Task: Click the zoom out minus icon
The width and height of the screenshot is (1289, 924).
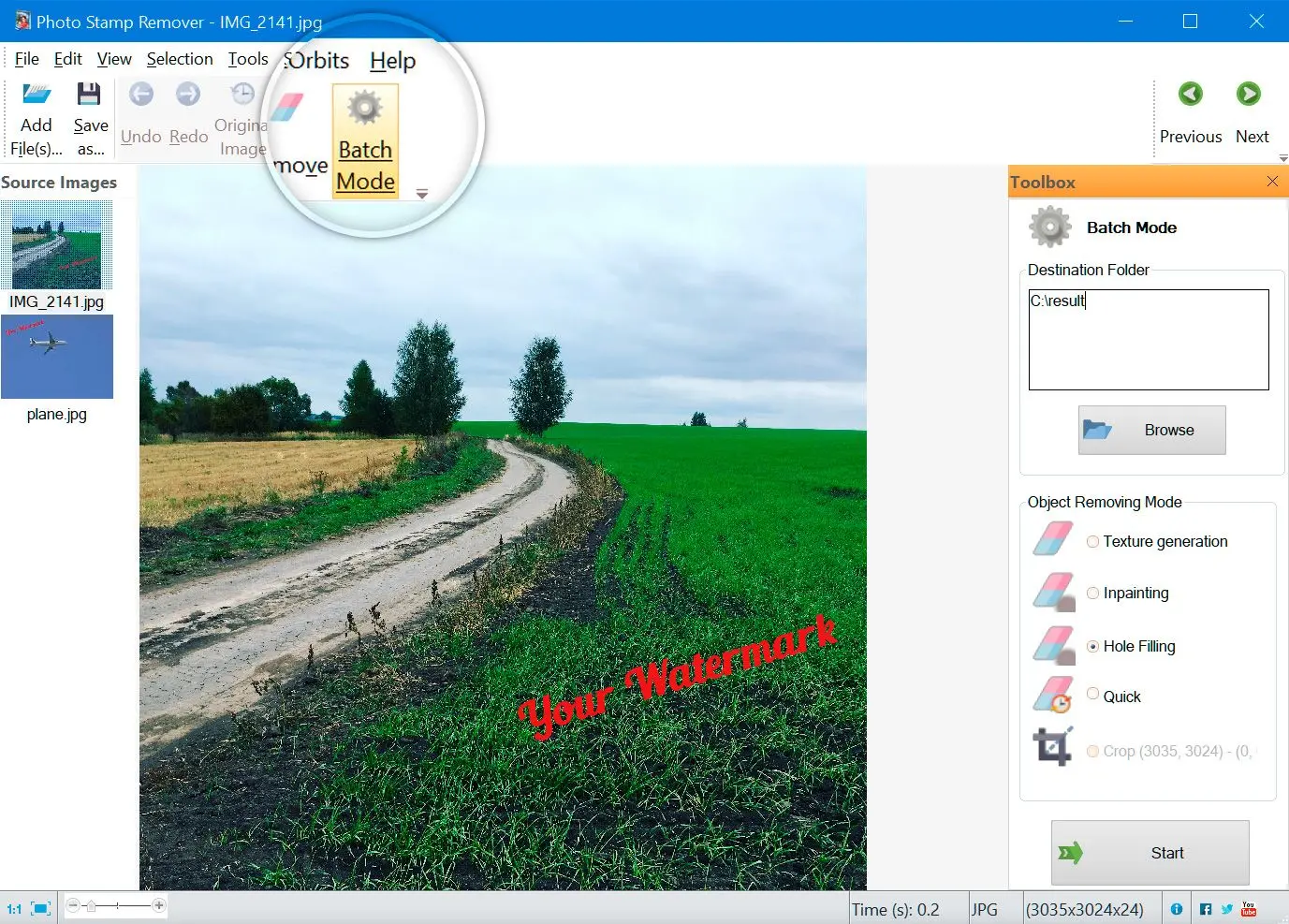Action: (x=74, y=905)
